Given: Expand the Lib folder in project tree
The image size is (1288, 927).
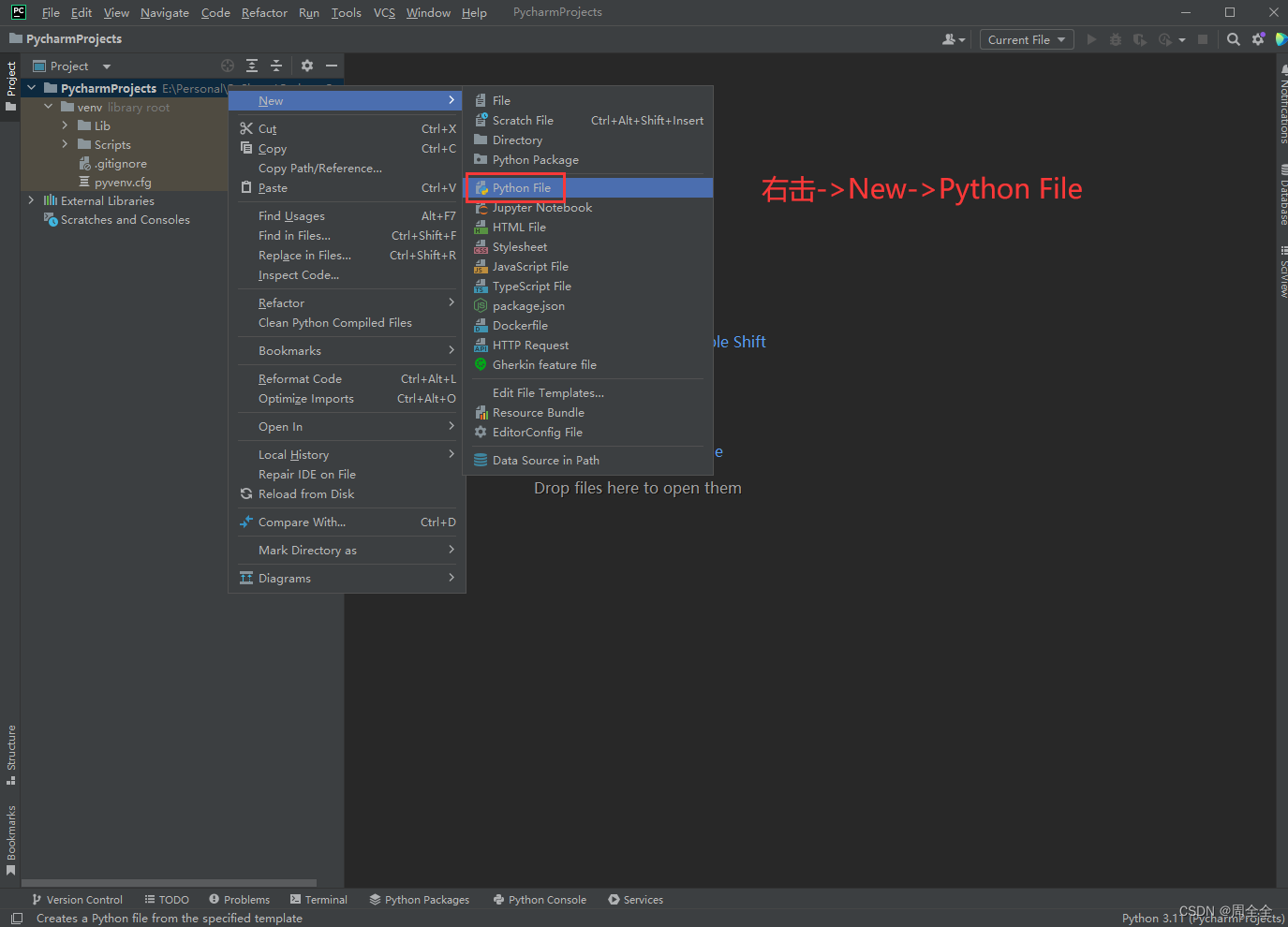Looking at the screenshot, I should 66,125.
